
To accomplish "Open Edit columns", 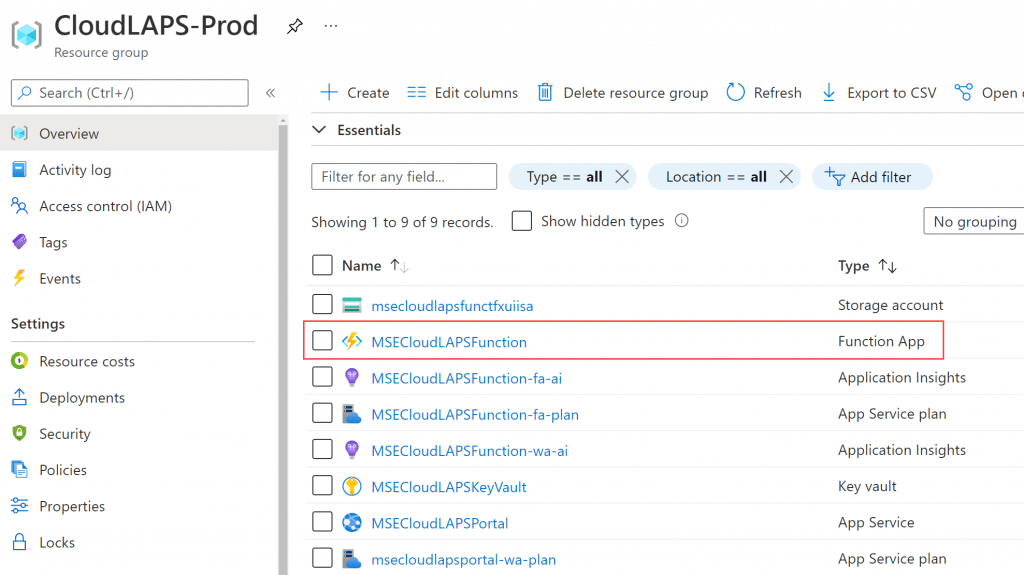I will (x=462, y=93).
